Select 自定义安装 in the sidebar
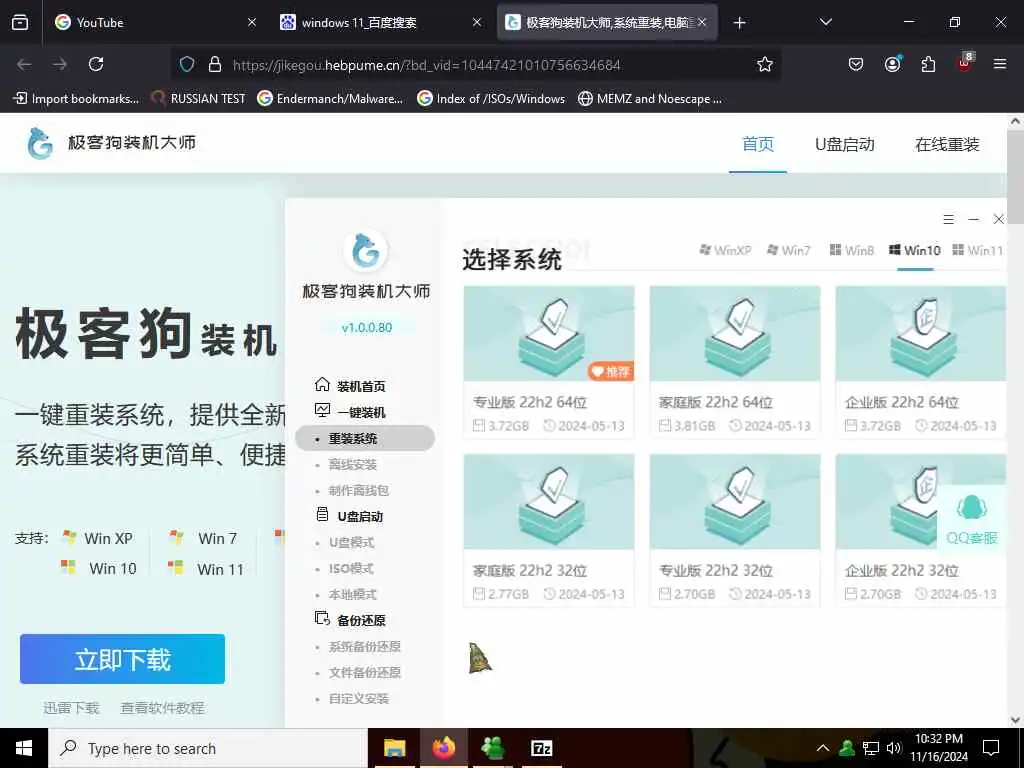The width and height of the screenshot is (1024, 768). pyautogui.click(x=359, y=699)
